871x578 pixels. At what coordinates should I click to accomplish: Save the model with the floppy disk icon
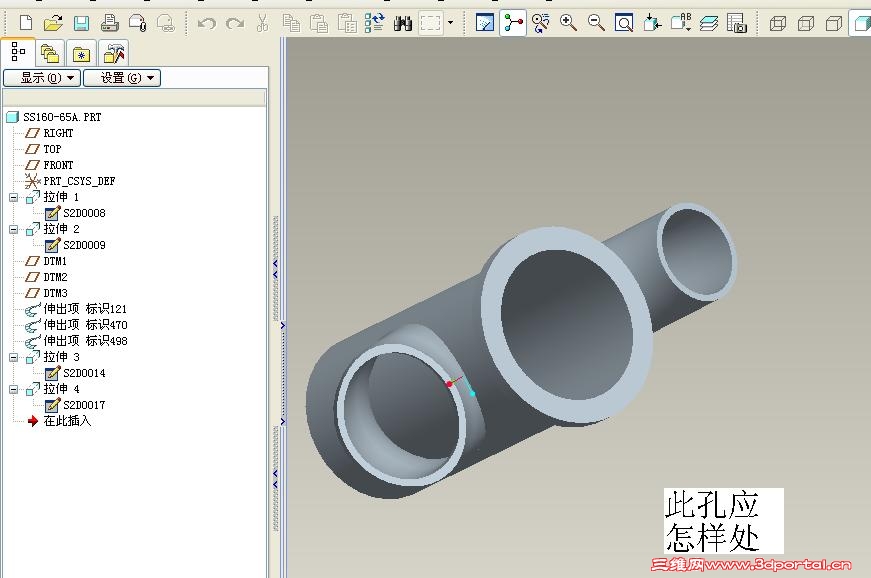82,23
